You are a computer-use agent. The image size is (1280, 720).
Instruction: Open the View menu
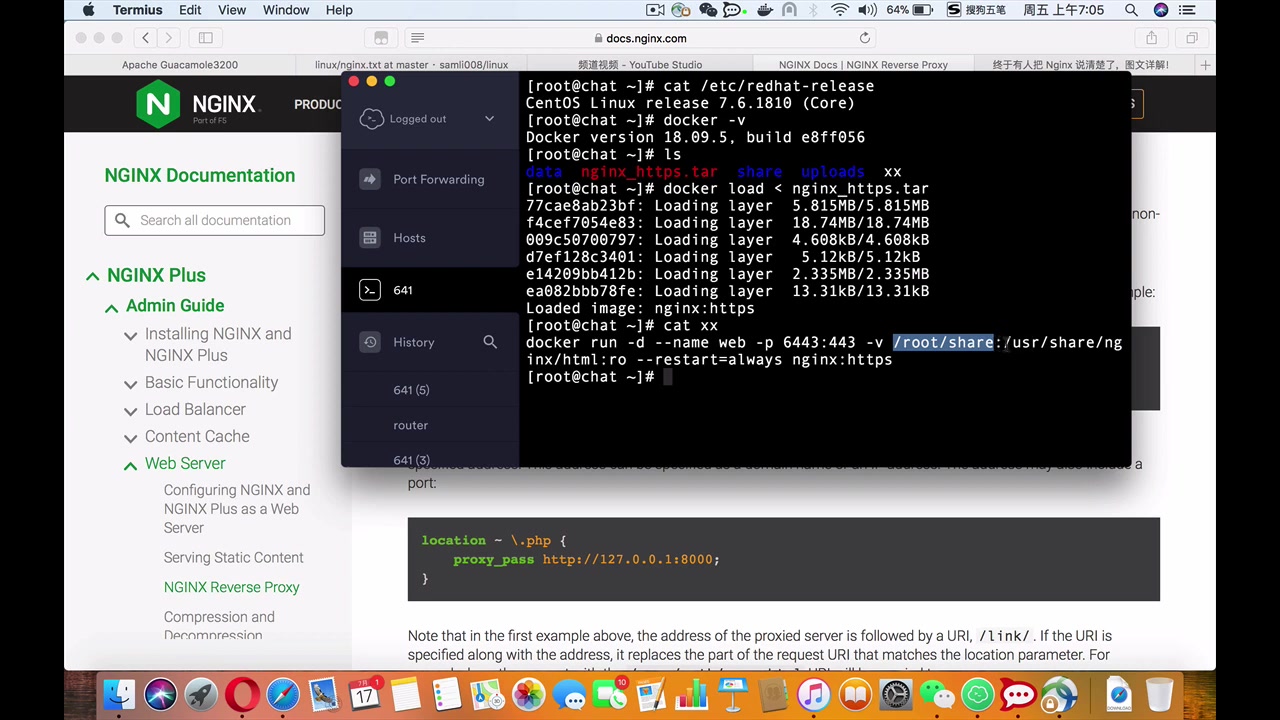pos(232,10)
